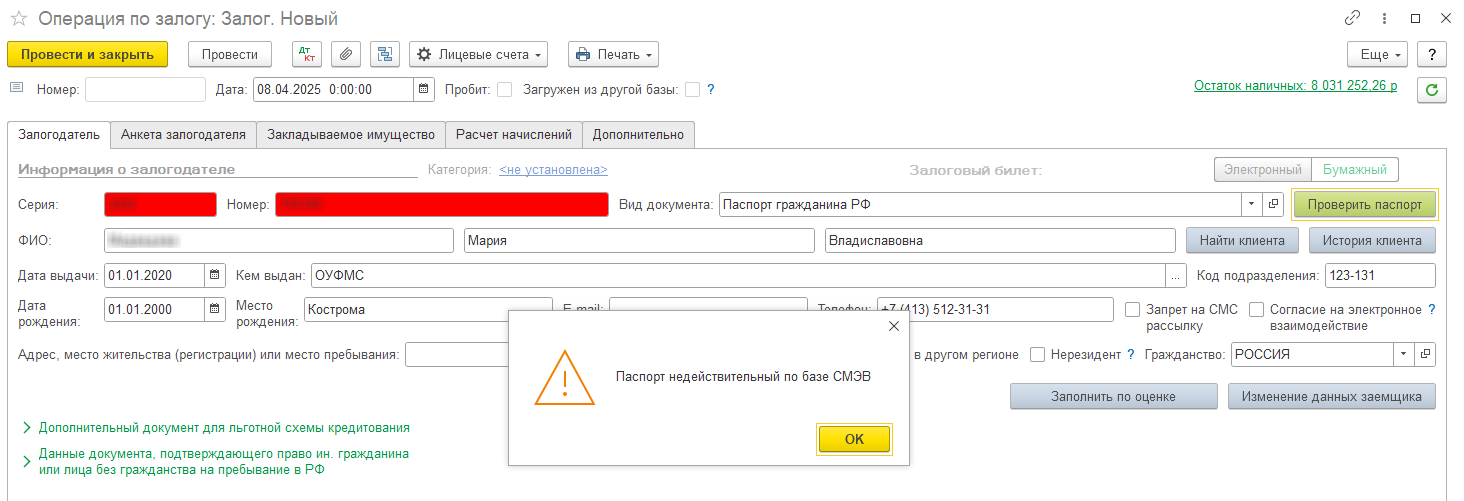
Task: Open Расчет начислений tab
Action: [514, 134]
